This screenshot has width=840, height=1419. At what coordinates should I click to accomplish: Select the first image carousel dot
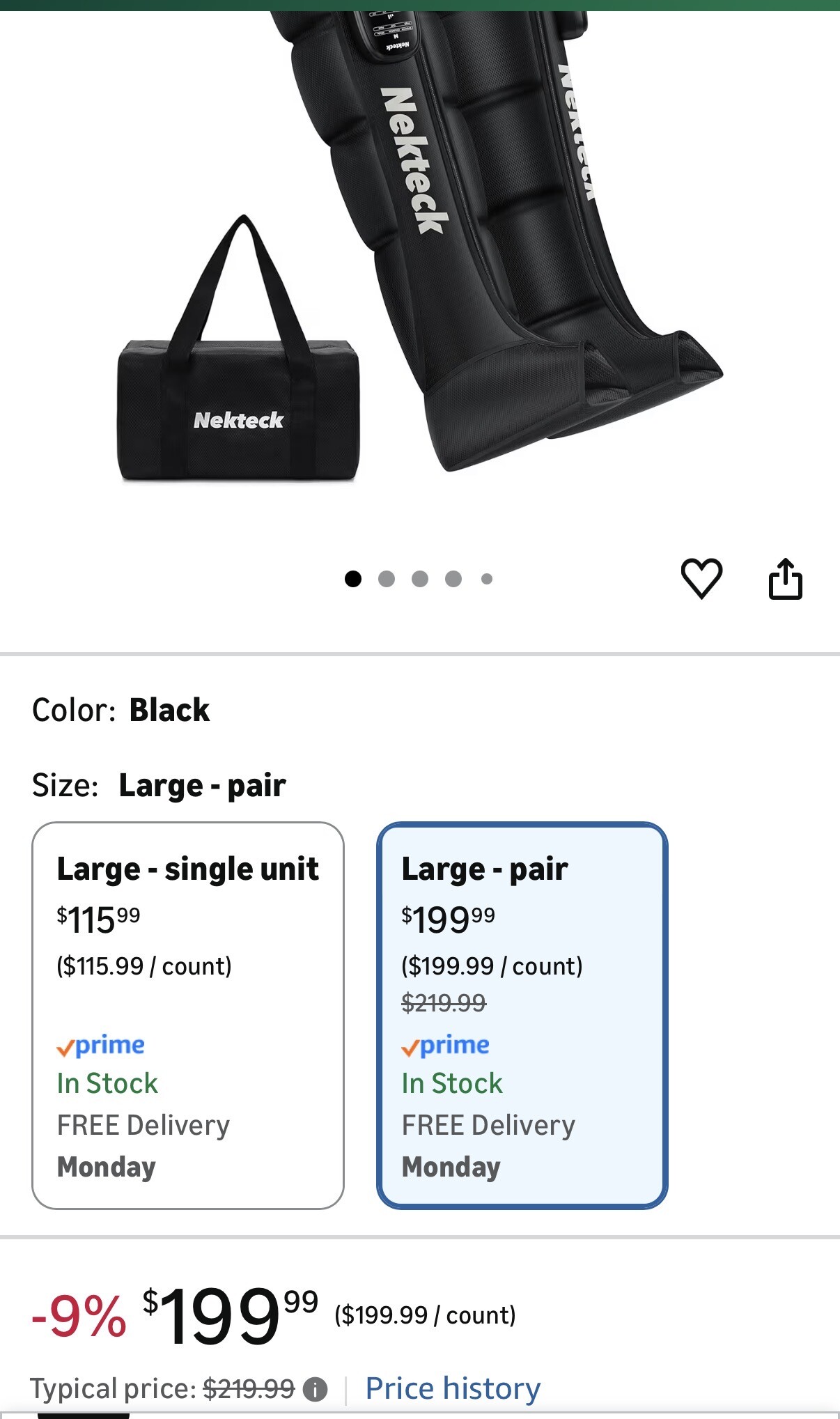click(353, 579)
